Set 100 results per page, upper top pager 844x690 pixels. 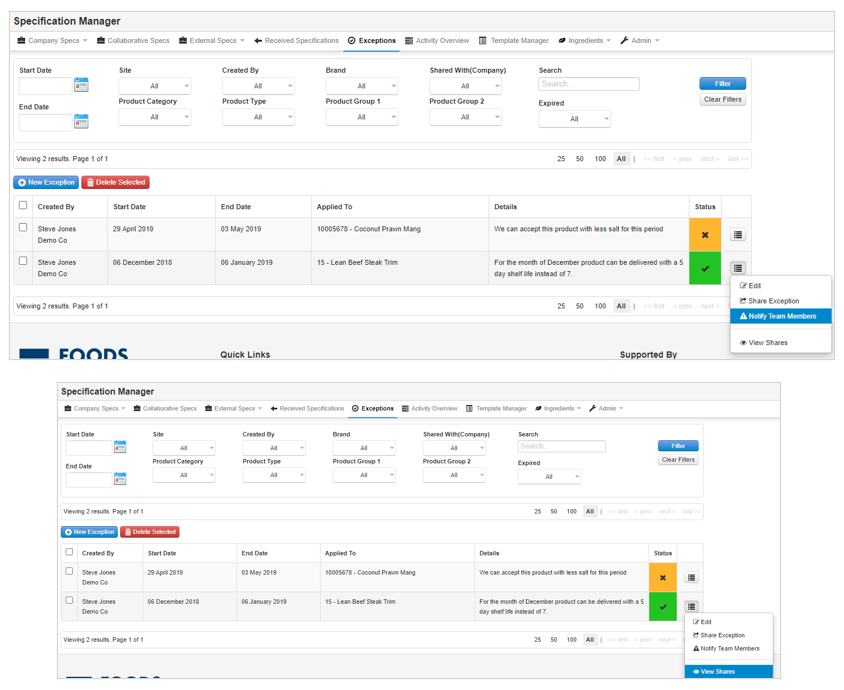point(600,159)
